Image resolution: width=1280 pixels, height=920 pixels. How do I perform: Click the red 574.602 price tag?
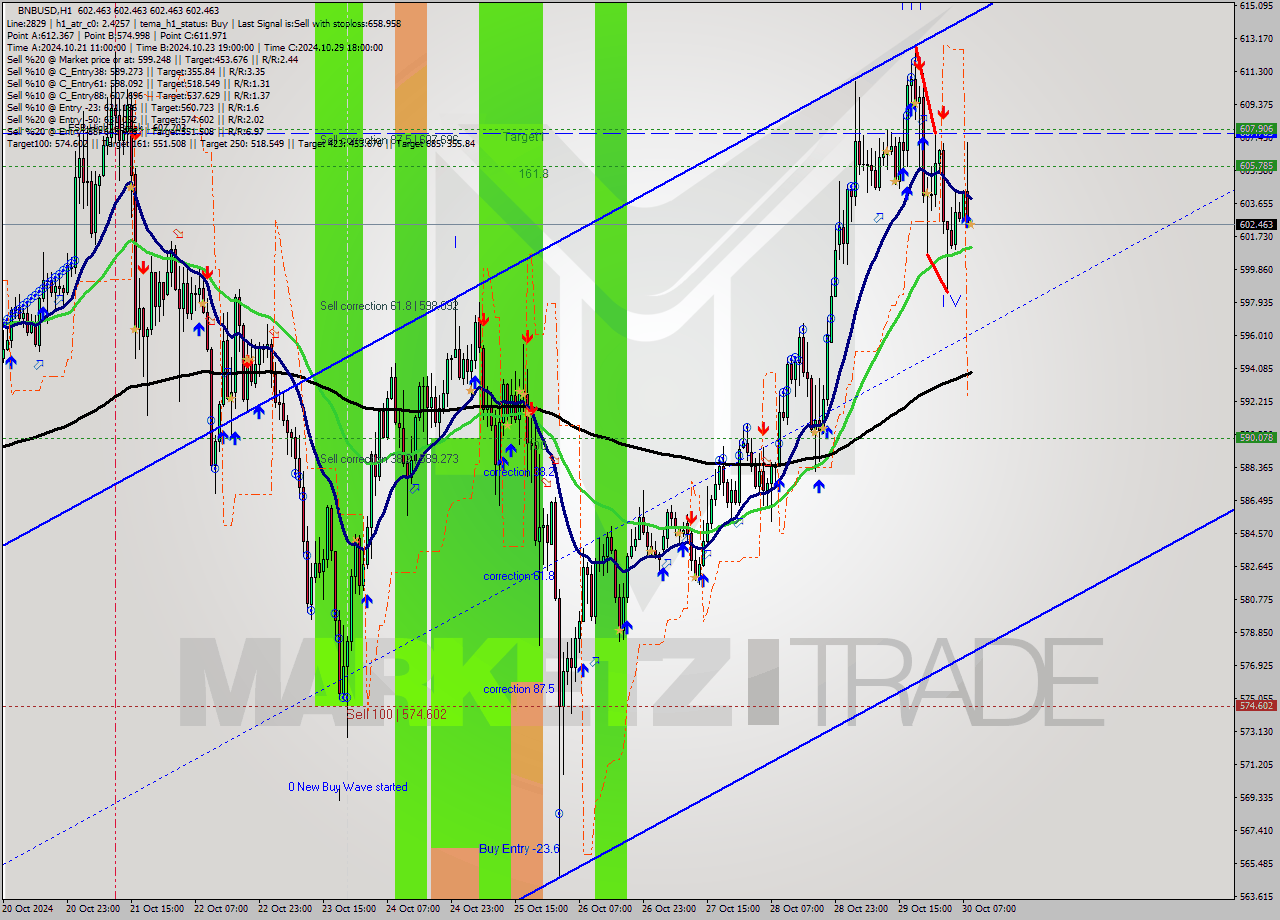(1256, 705)
